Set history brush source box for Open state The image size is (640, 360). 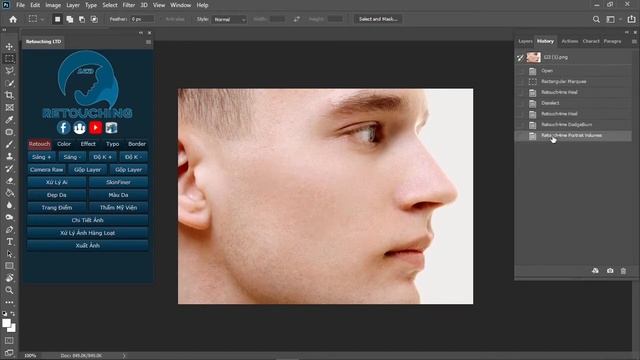click(x=520, y=71)
